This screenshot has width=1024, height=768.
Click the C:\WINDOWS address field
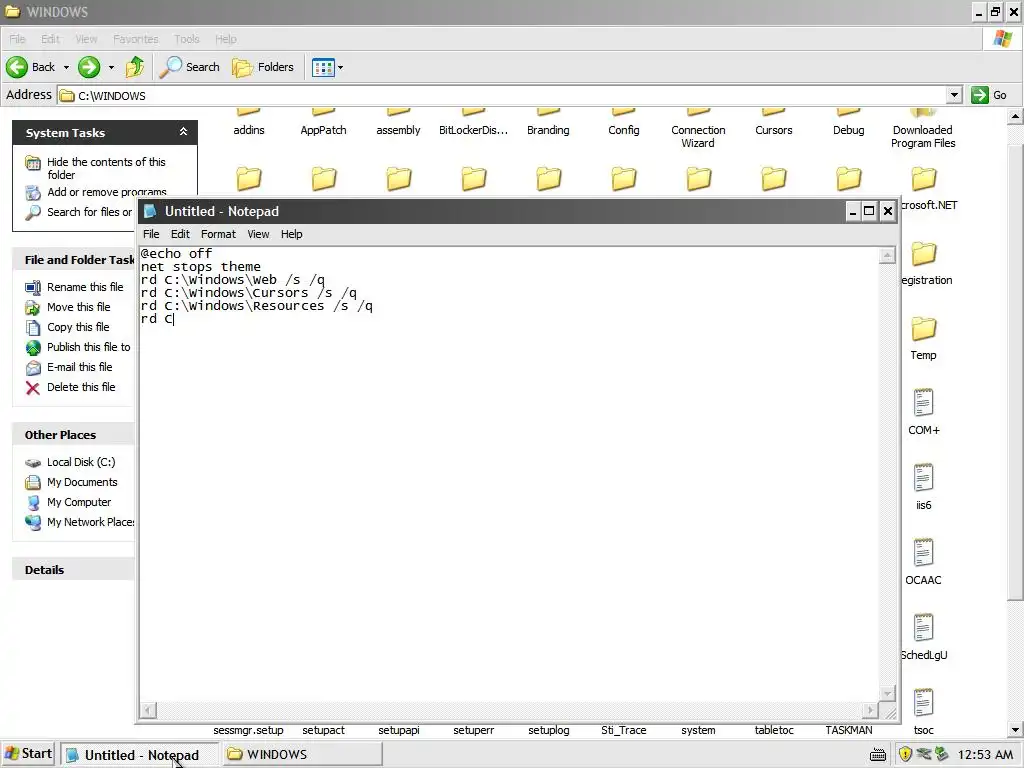[502, 95]
